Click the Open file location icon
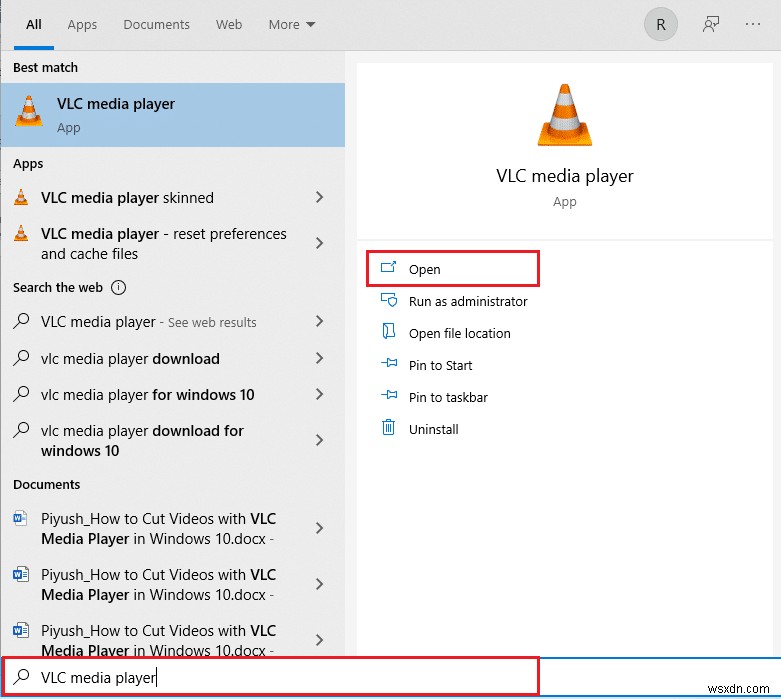The width and height of the screenshot is (781, 699). pos(389,332)
